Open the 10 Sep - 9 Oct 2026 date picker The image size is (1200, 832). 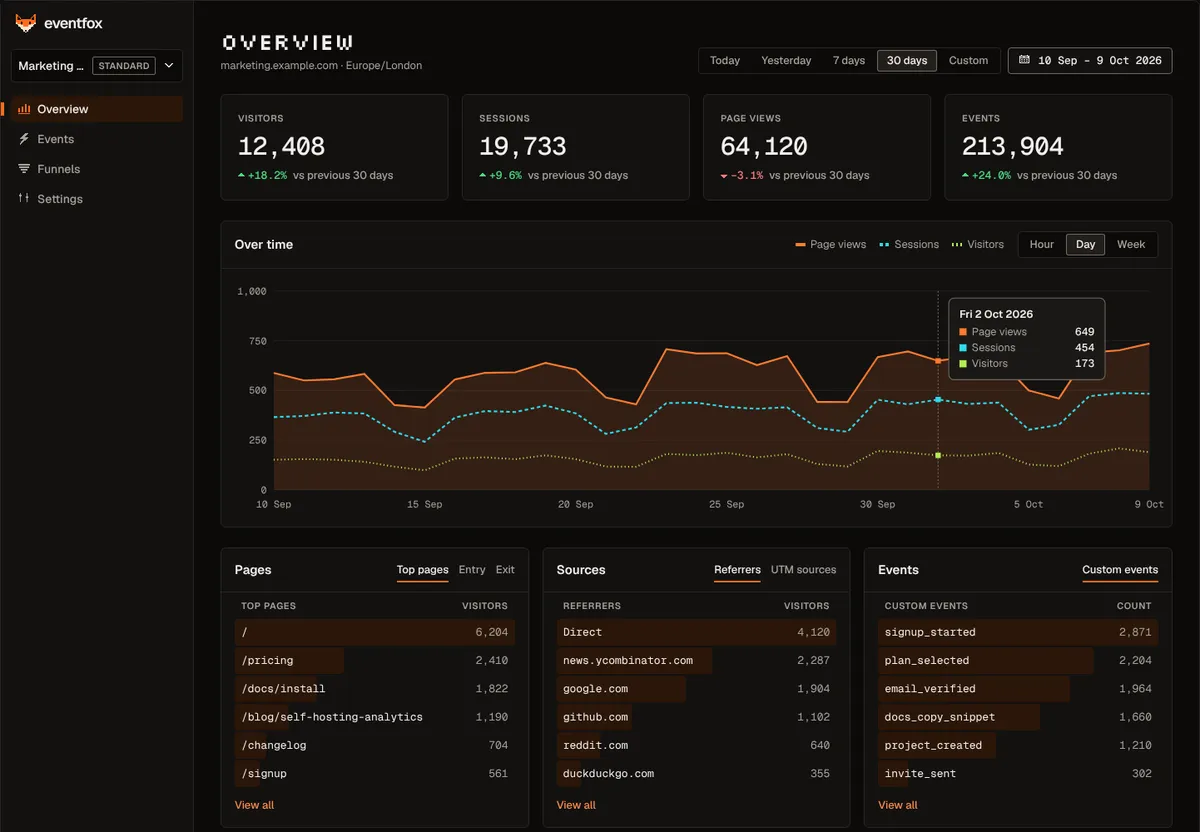1090,60
